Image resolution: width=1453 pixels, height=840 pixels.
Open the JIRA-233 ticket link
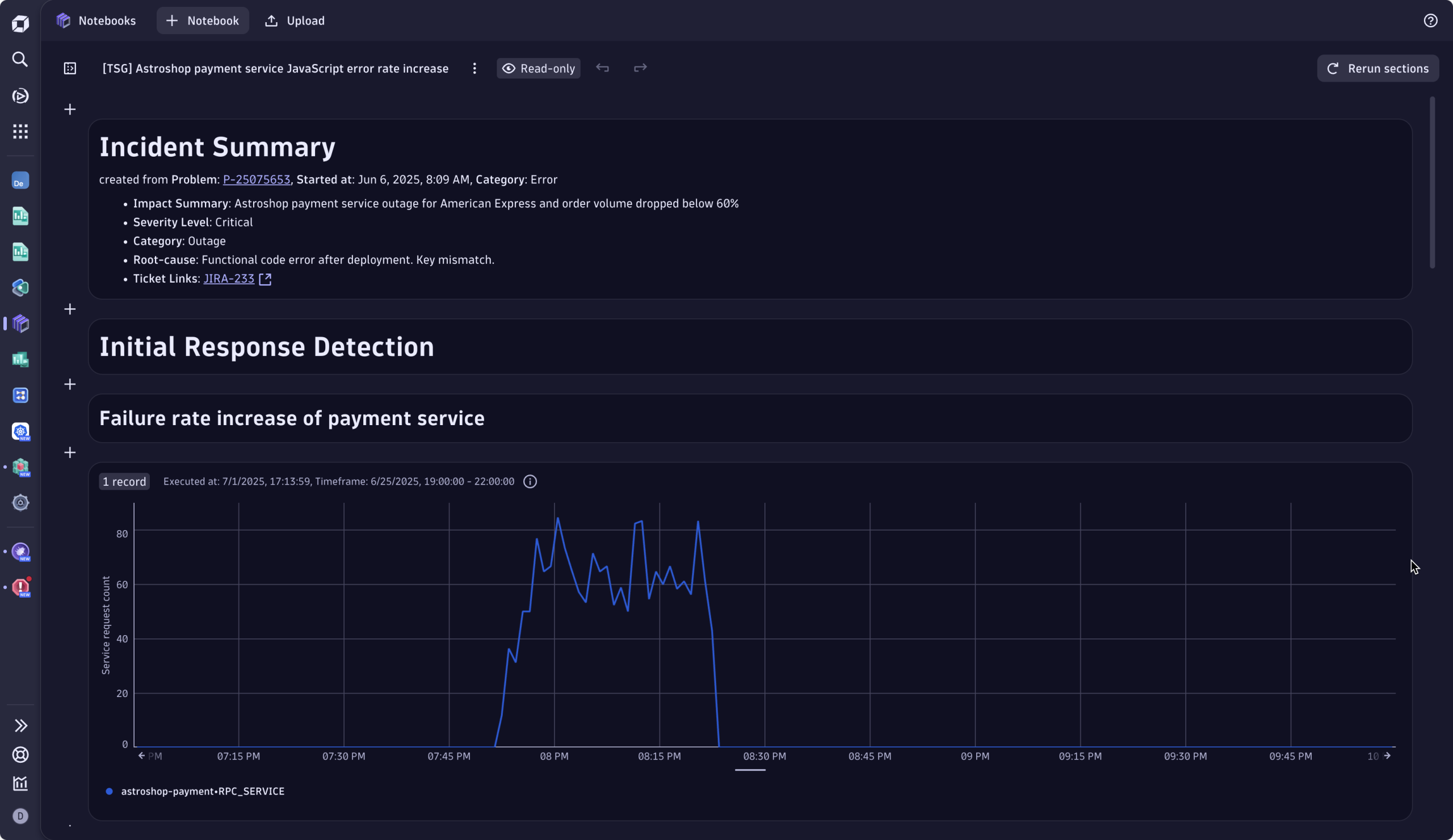229,279
